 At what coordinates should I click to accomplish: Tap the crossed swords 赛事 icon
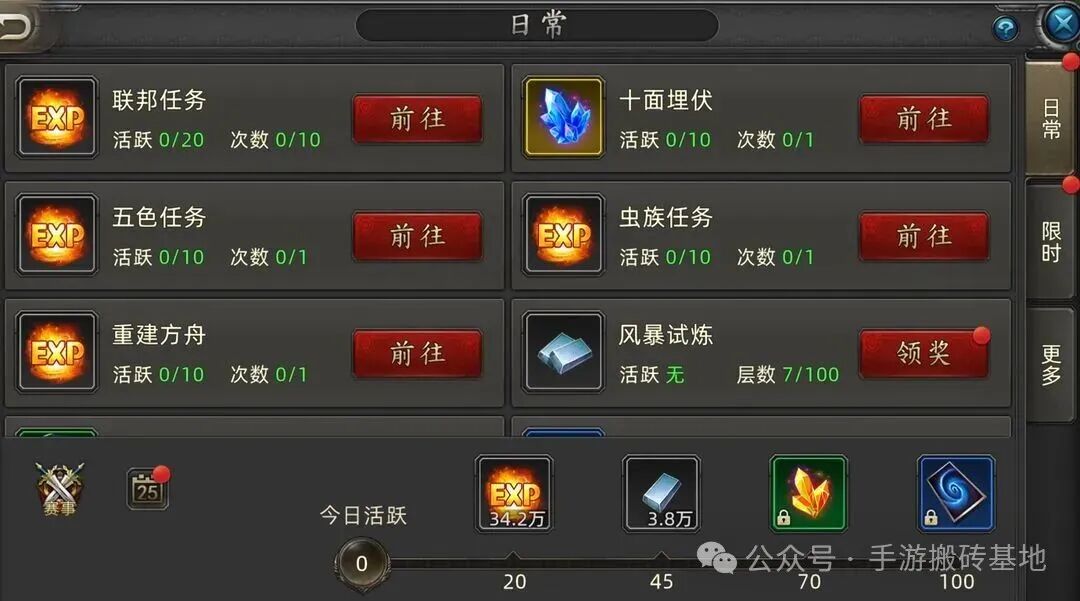click(x=59, y=489)
